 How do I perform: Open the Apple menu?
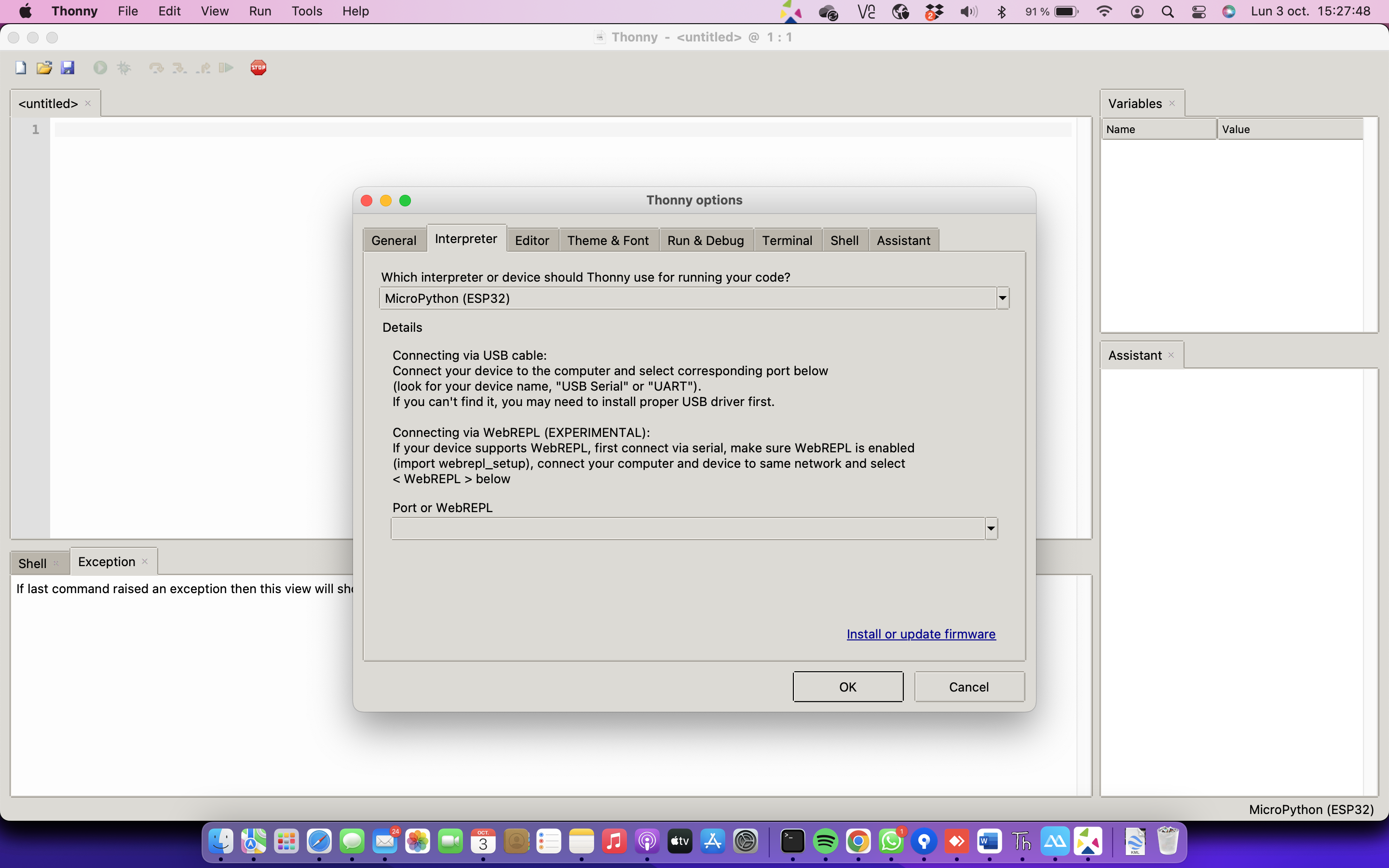26,12
